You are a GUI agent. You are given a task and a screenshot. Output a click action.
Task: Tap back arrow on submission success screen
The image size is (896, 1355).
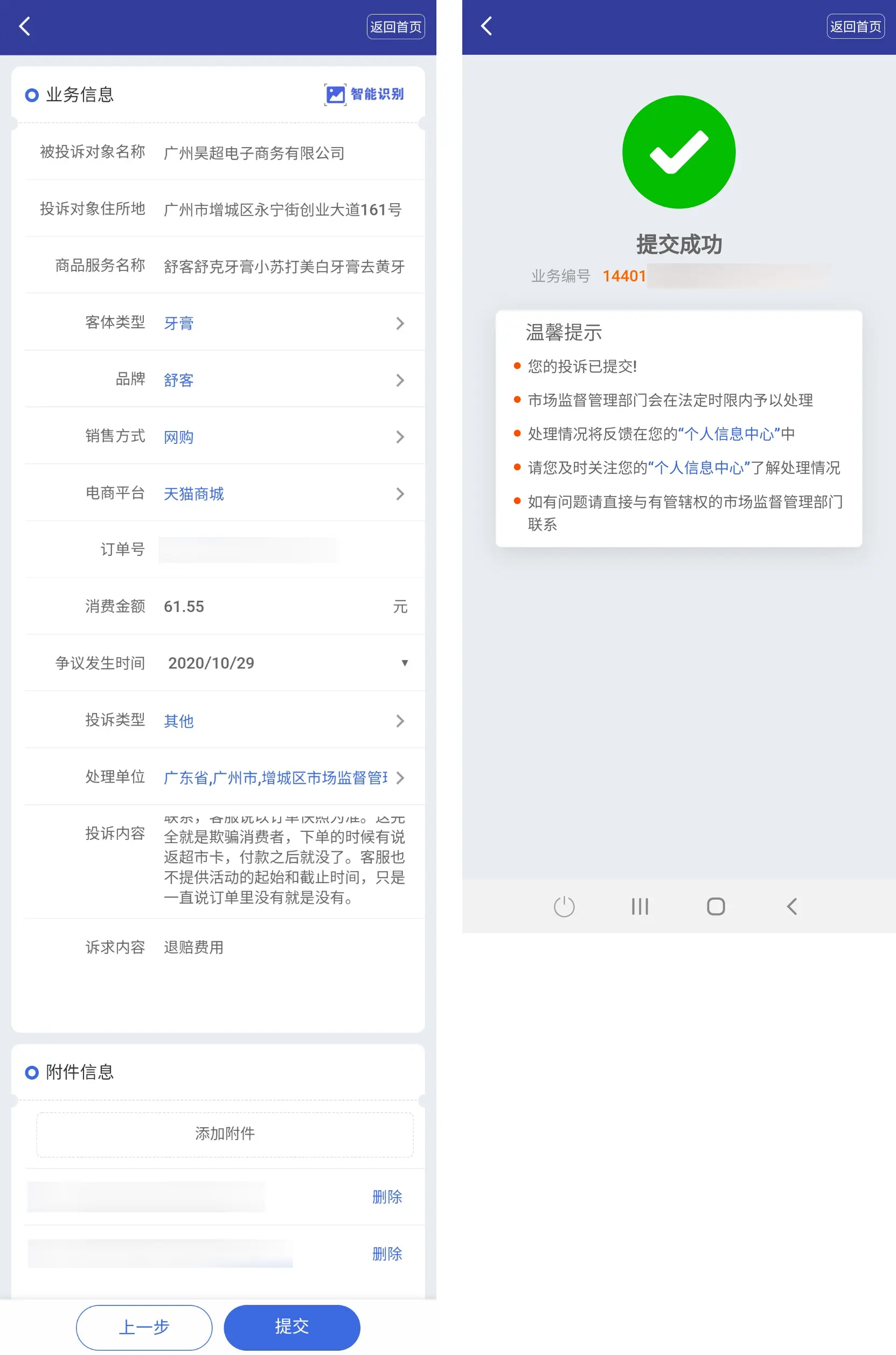coord(487,26)
